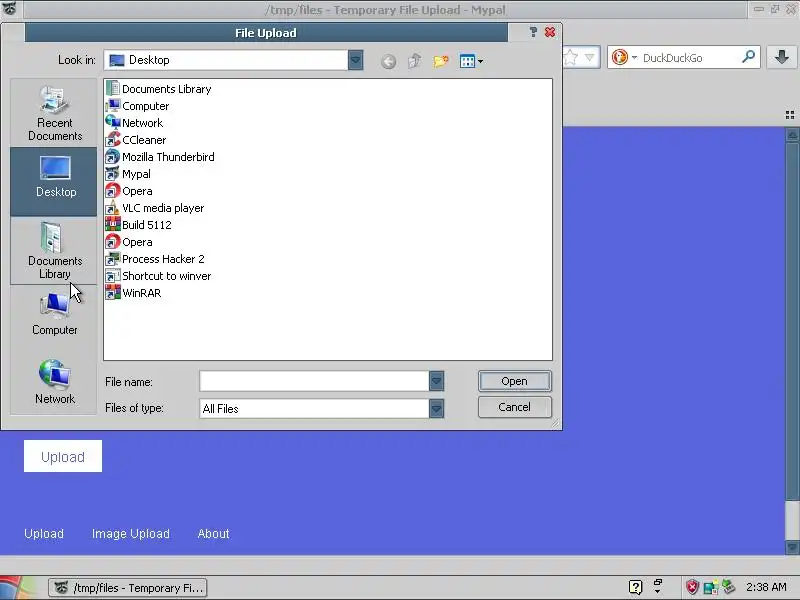Click the page vertical scrollbar
800x600 pixels.
[792, 341]
